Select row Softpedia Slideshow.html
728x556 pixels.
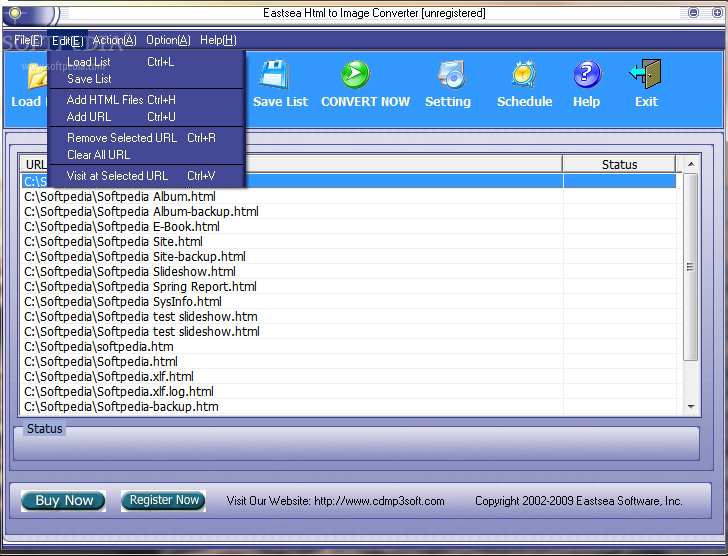[x=348, y=272]
